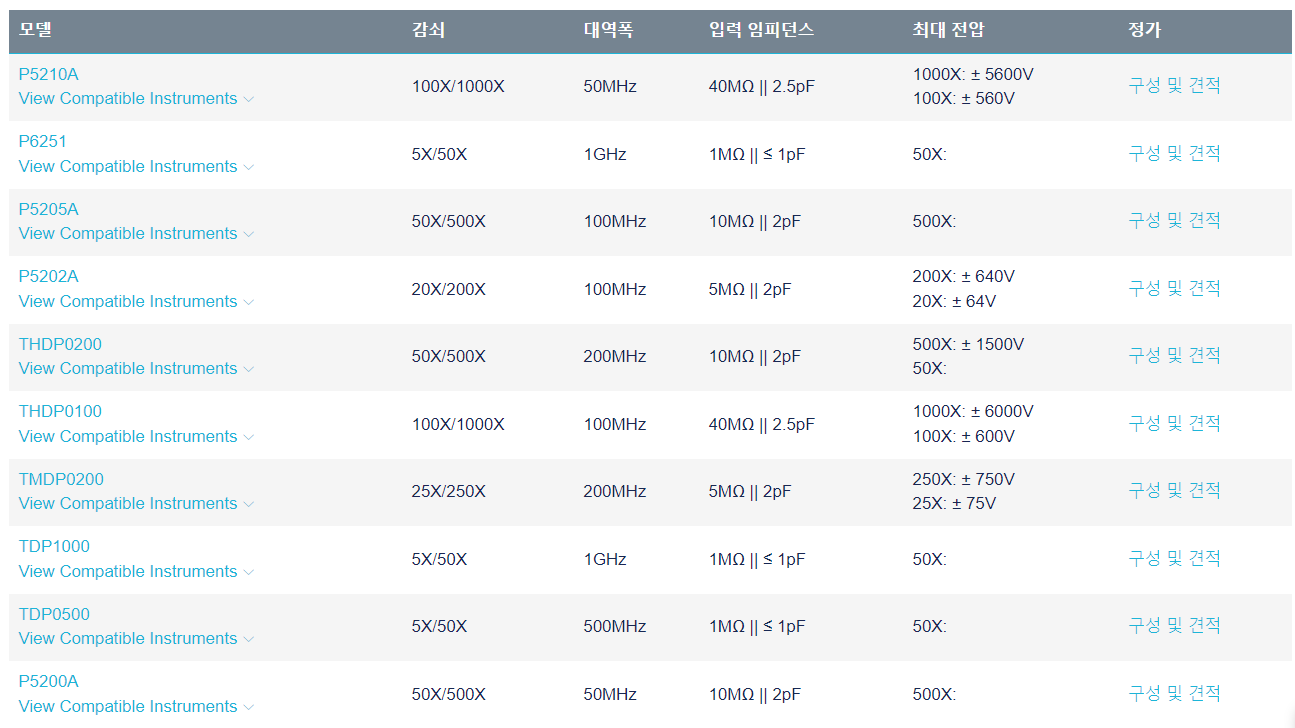Screen dimensions: 1295x728
Task: Select 20X: ± 64V voltage text
Action: (x=954, y=301)
